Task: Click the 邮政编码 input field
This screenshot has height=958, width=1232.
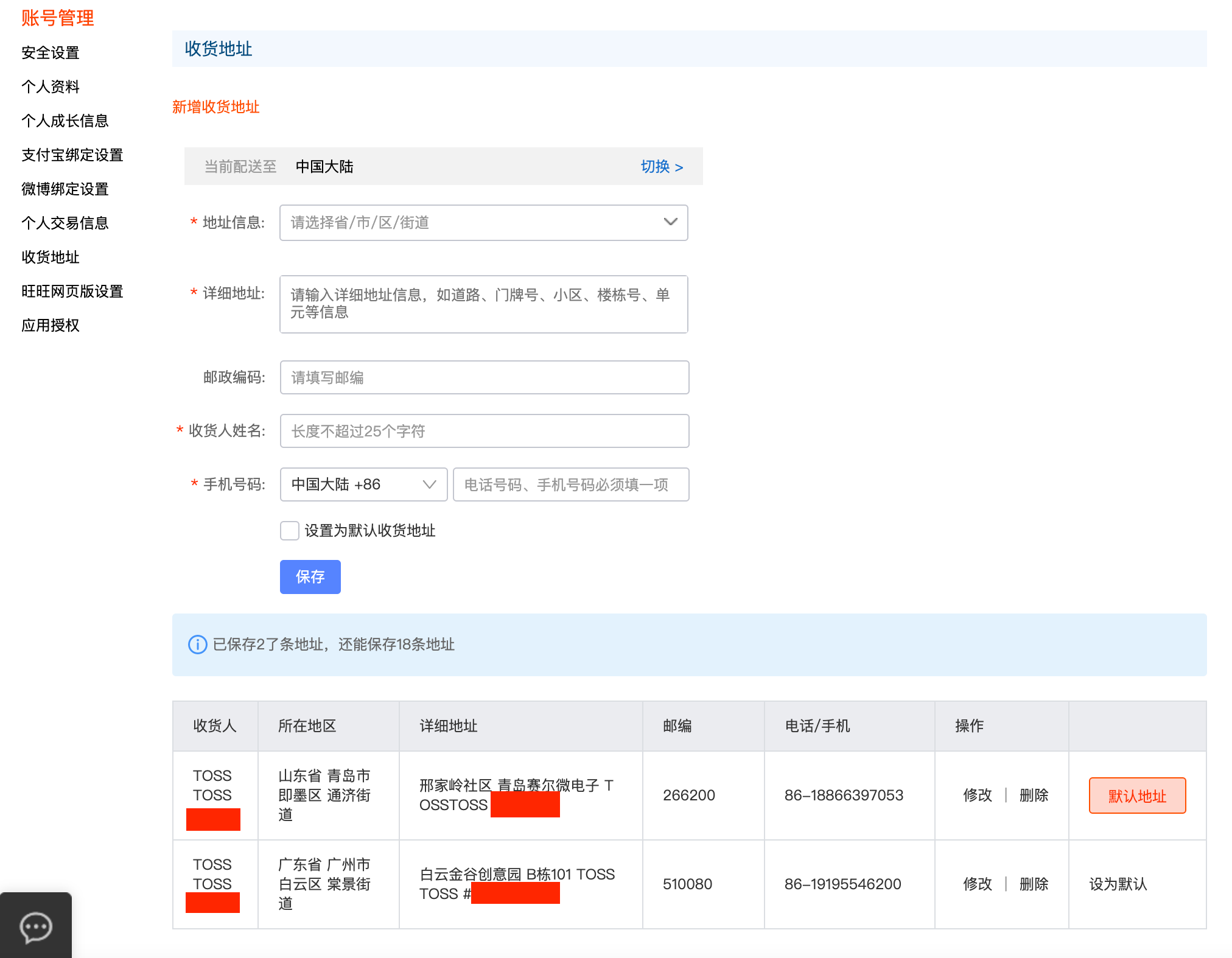Action: 484,377
